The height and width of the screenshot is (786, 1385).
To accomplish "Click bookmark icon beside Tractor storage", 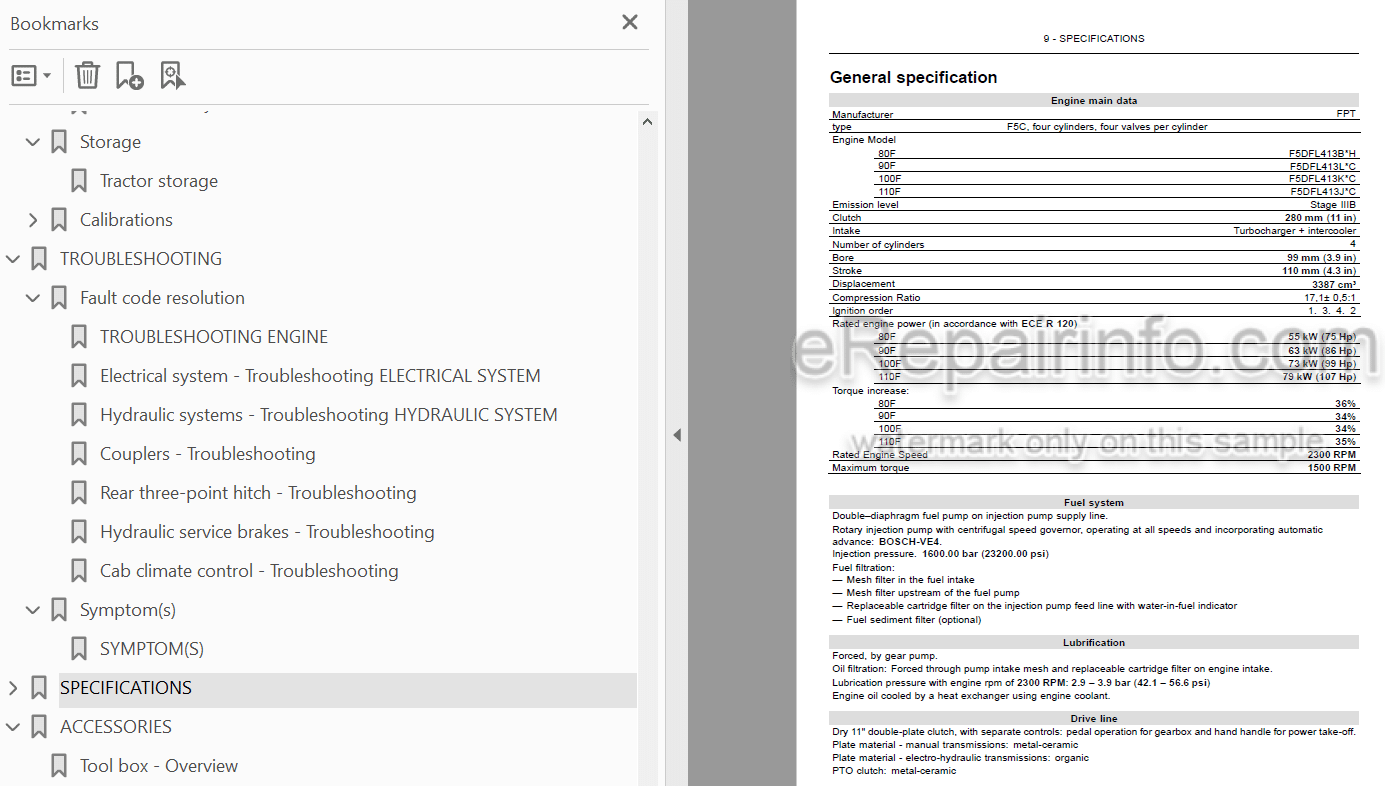I will click(79, 181).
